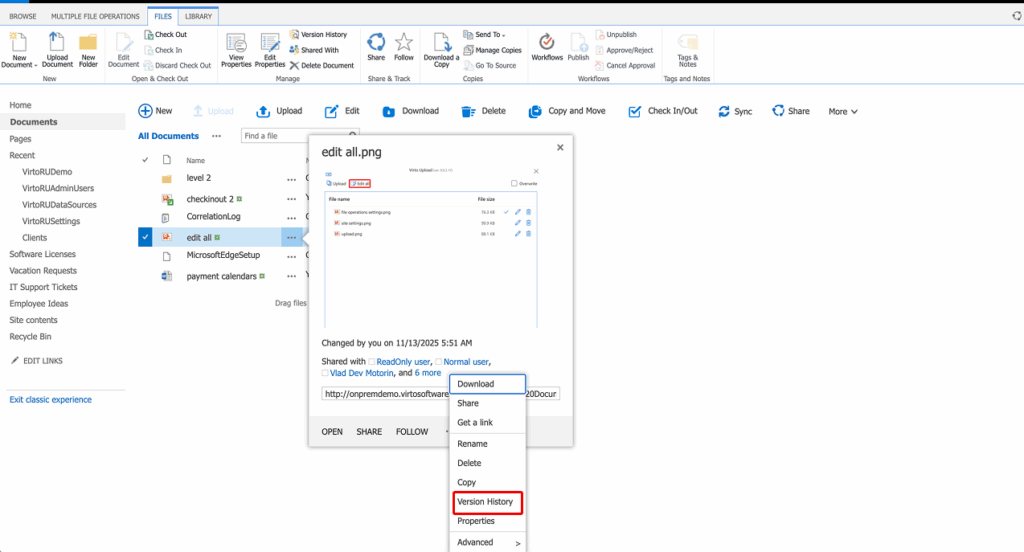
Task: Toggle the select-all checkmark in list header
Action: point(146,160)
